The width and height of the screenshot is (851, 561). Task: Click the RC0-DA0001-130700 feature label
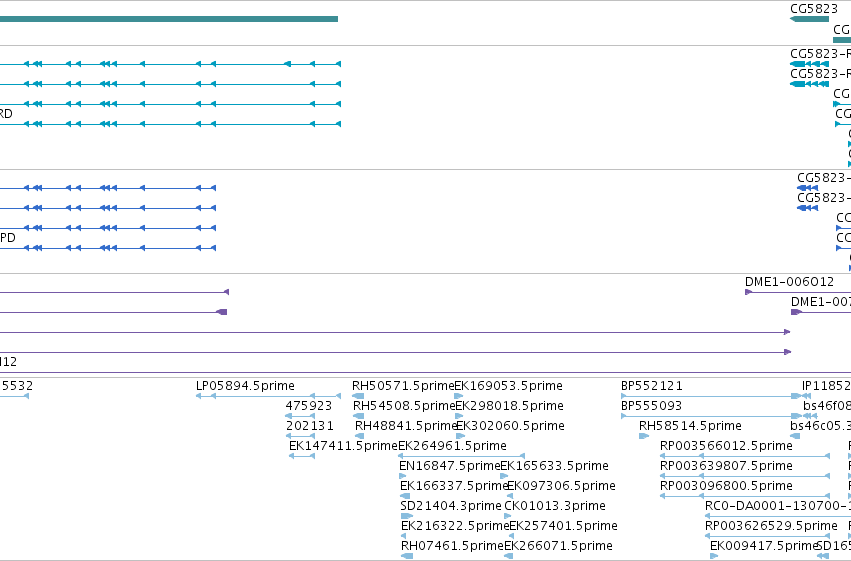[x=778, y=506]
